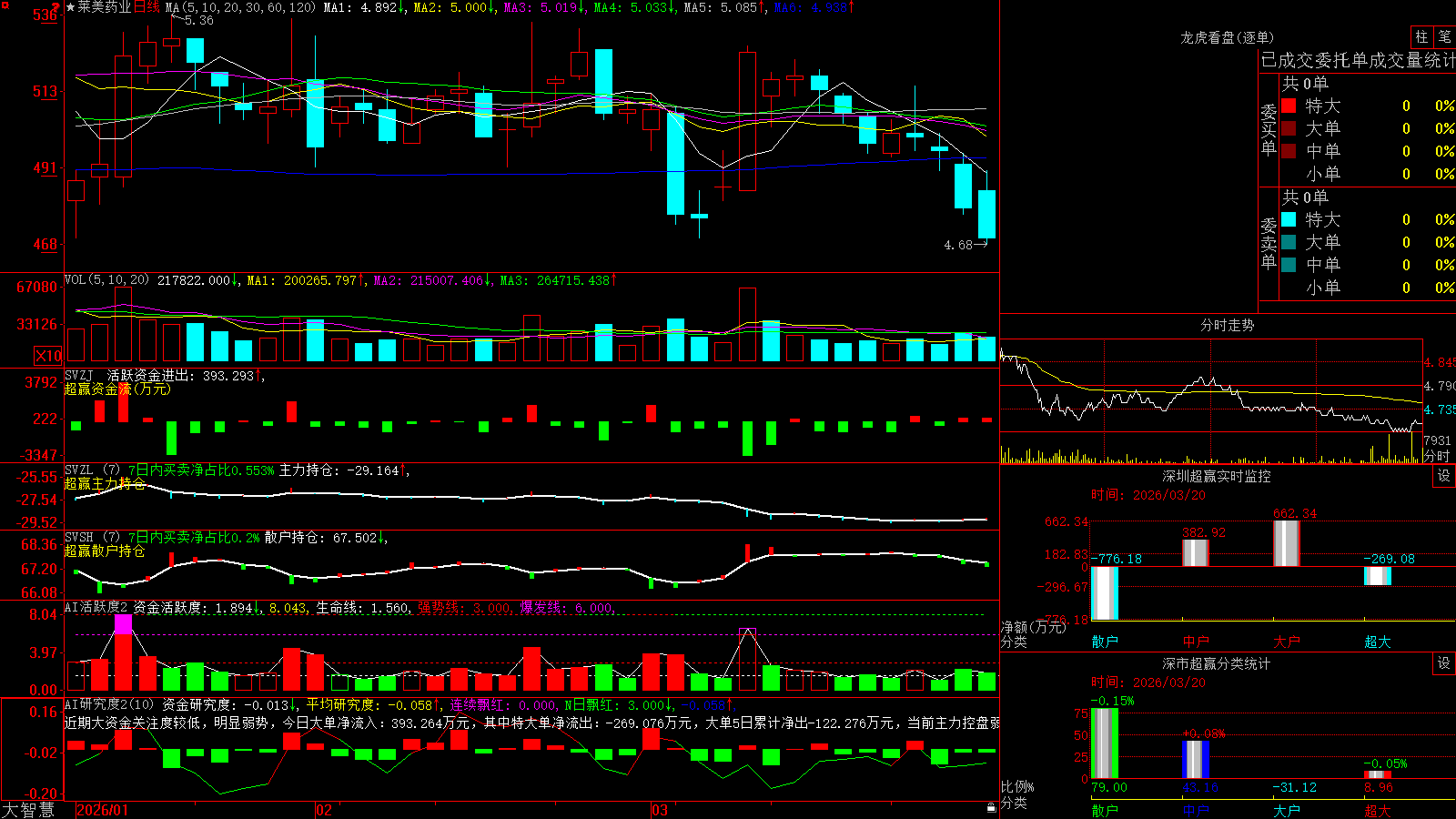
Task: Click the 2026/01 date marker on timeline
Action: click(x=103, y=810)
